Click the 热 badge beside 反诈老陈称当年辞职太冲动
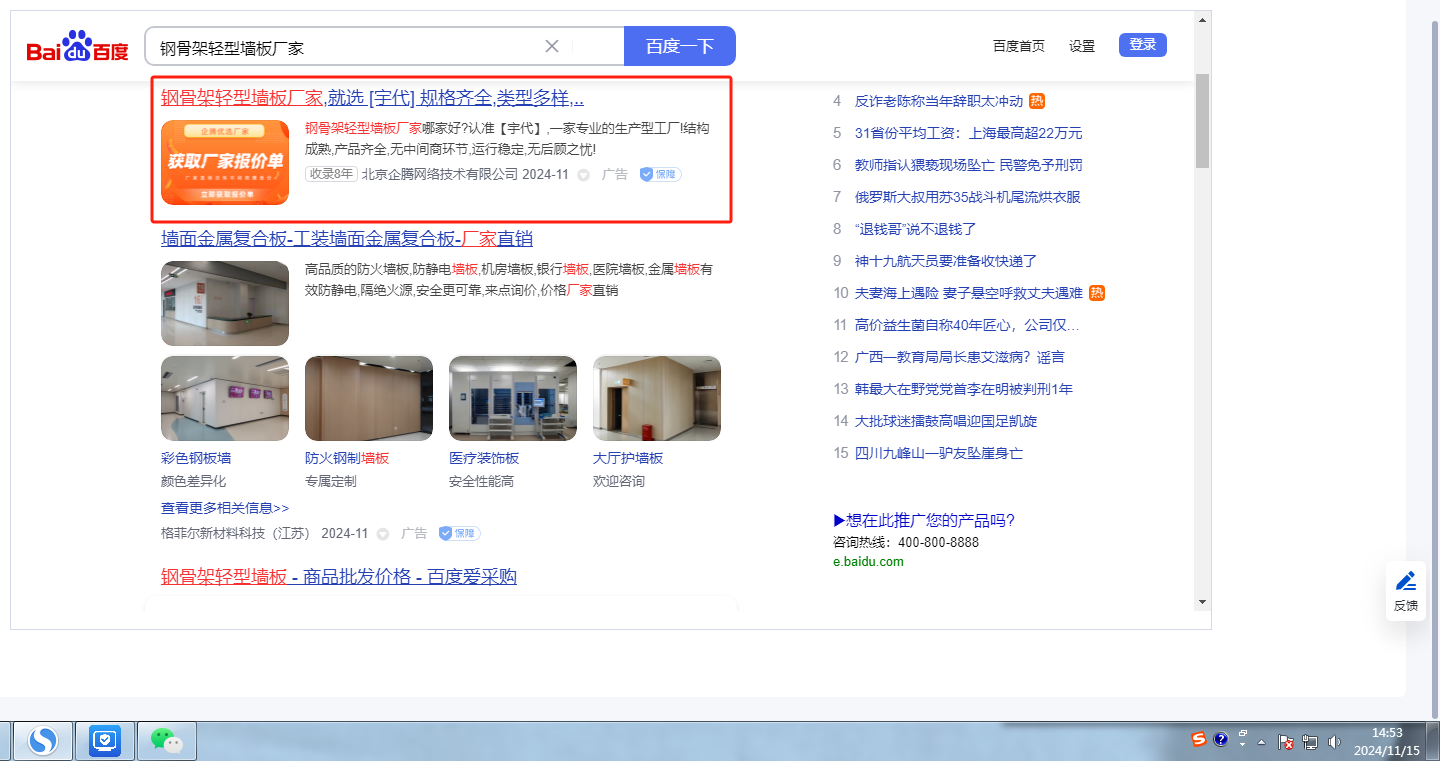This screenshot has width=1440, height=761. [1037, 101]
